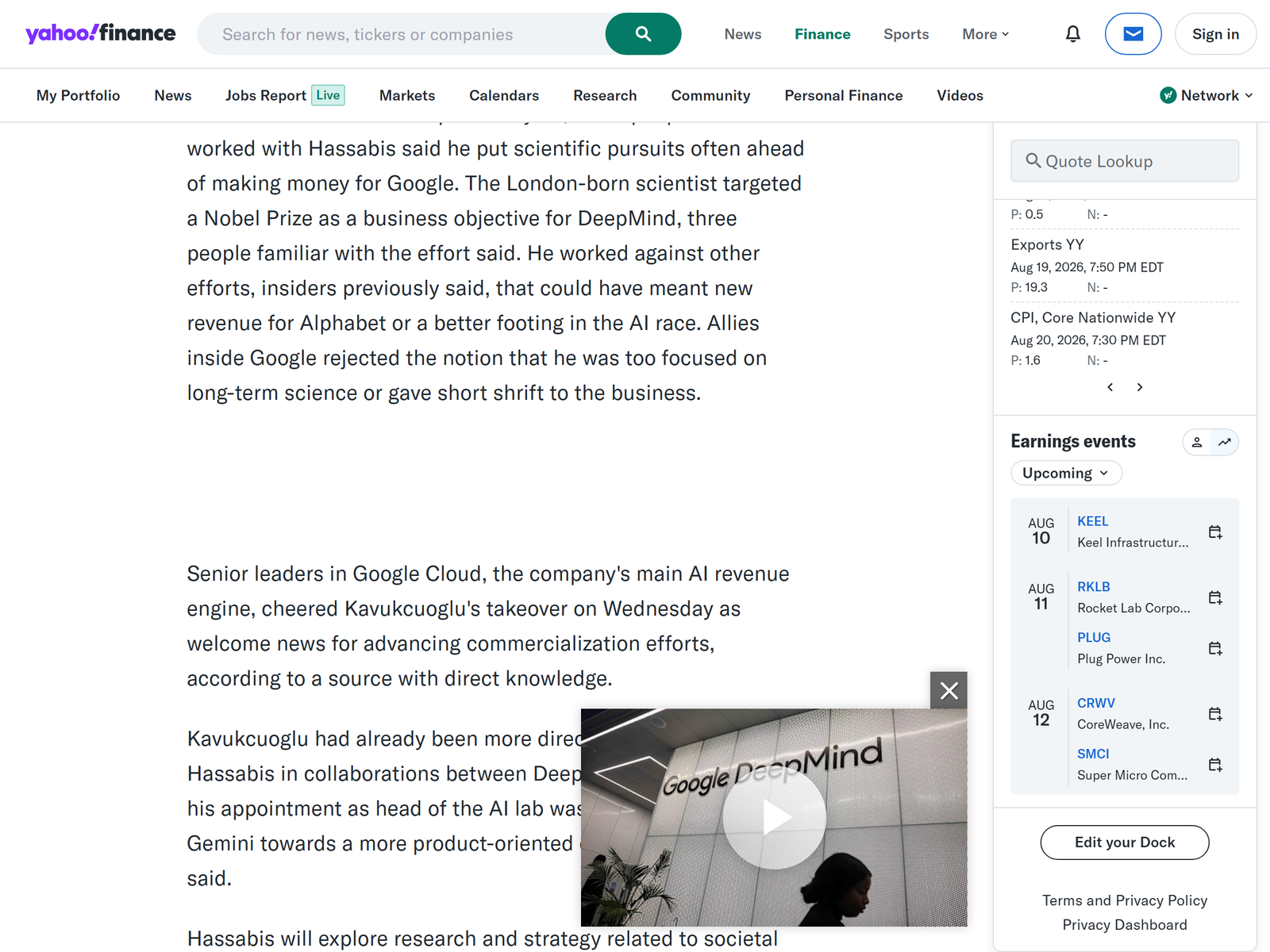Viewport: 1270px width, 952px height.
Task: Open the Upcoming earnings filter dropdown
Action: click(1066, 473)
